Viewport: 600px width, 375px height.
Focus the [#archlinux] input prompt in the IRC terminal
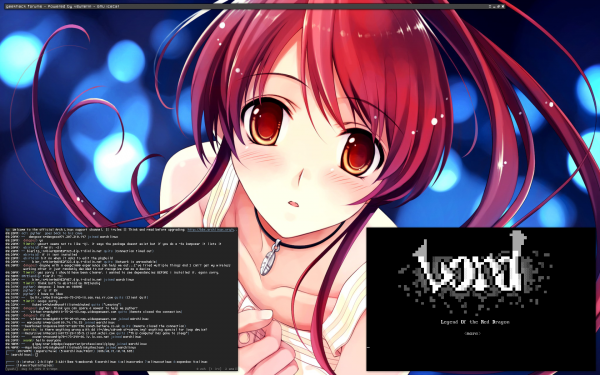coord(23,355)
